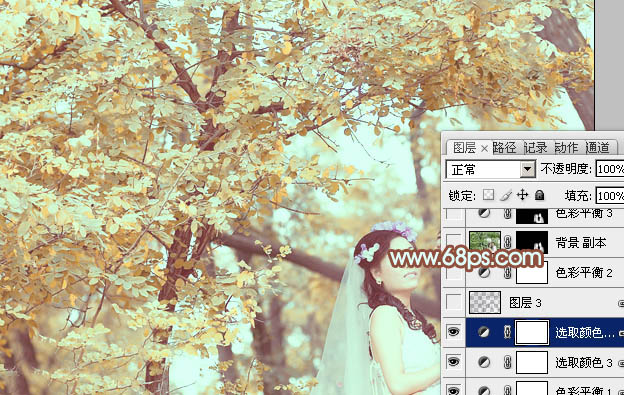Select mask thumbnail of 色彩平衡 1
This screenshot has width=624, height=395.
532,388
